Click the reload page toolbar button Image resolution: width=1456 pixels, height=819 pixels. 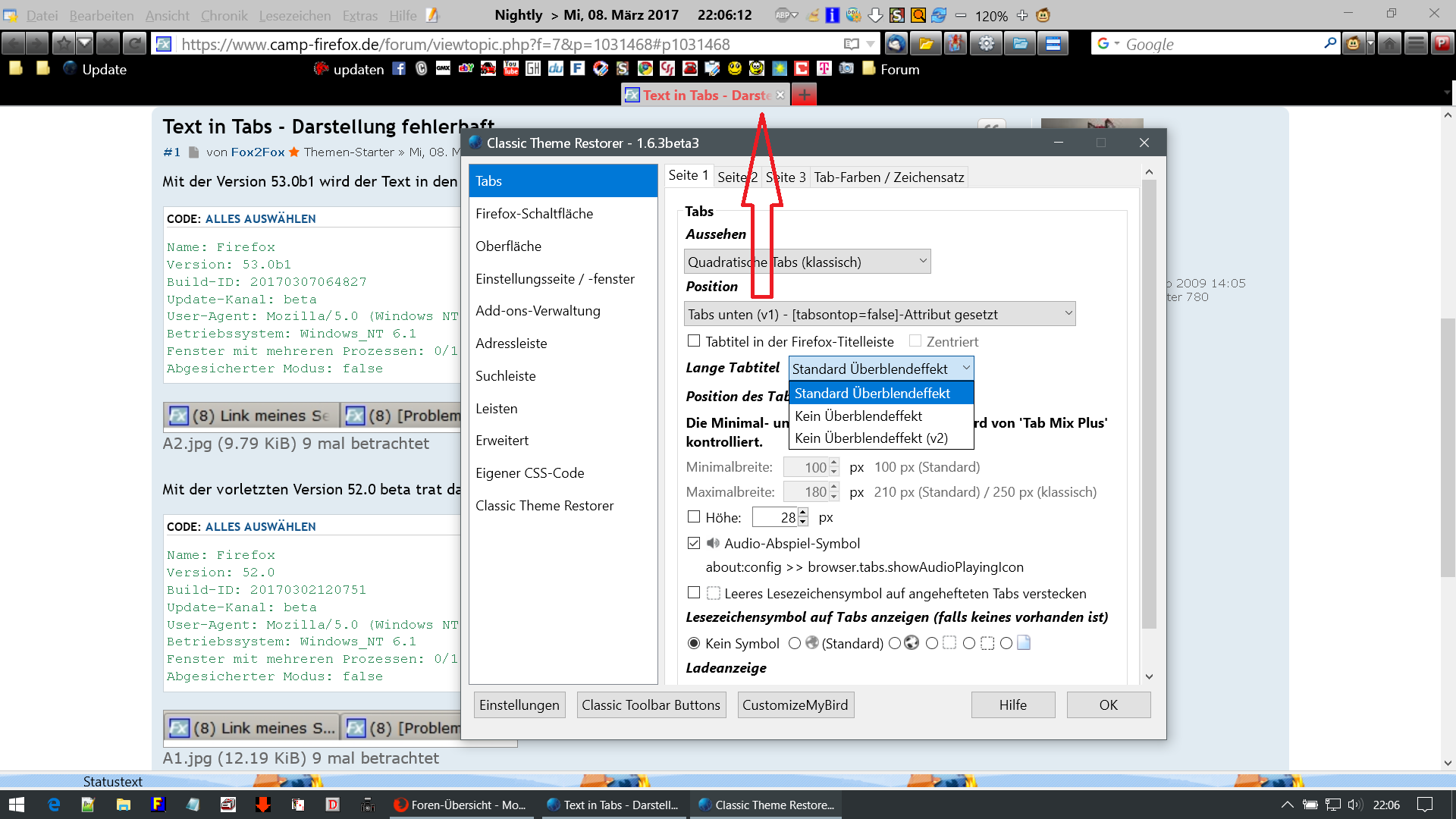pos(134,44)
